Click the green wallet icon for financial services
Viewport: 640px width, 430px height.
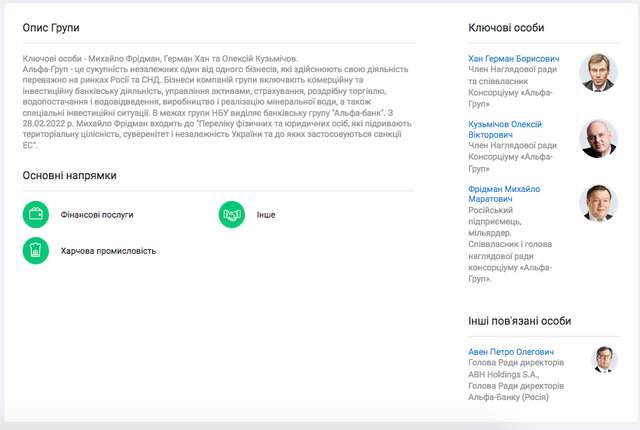click(35, 214)
